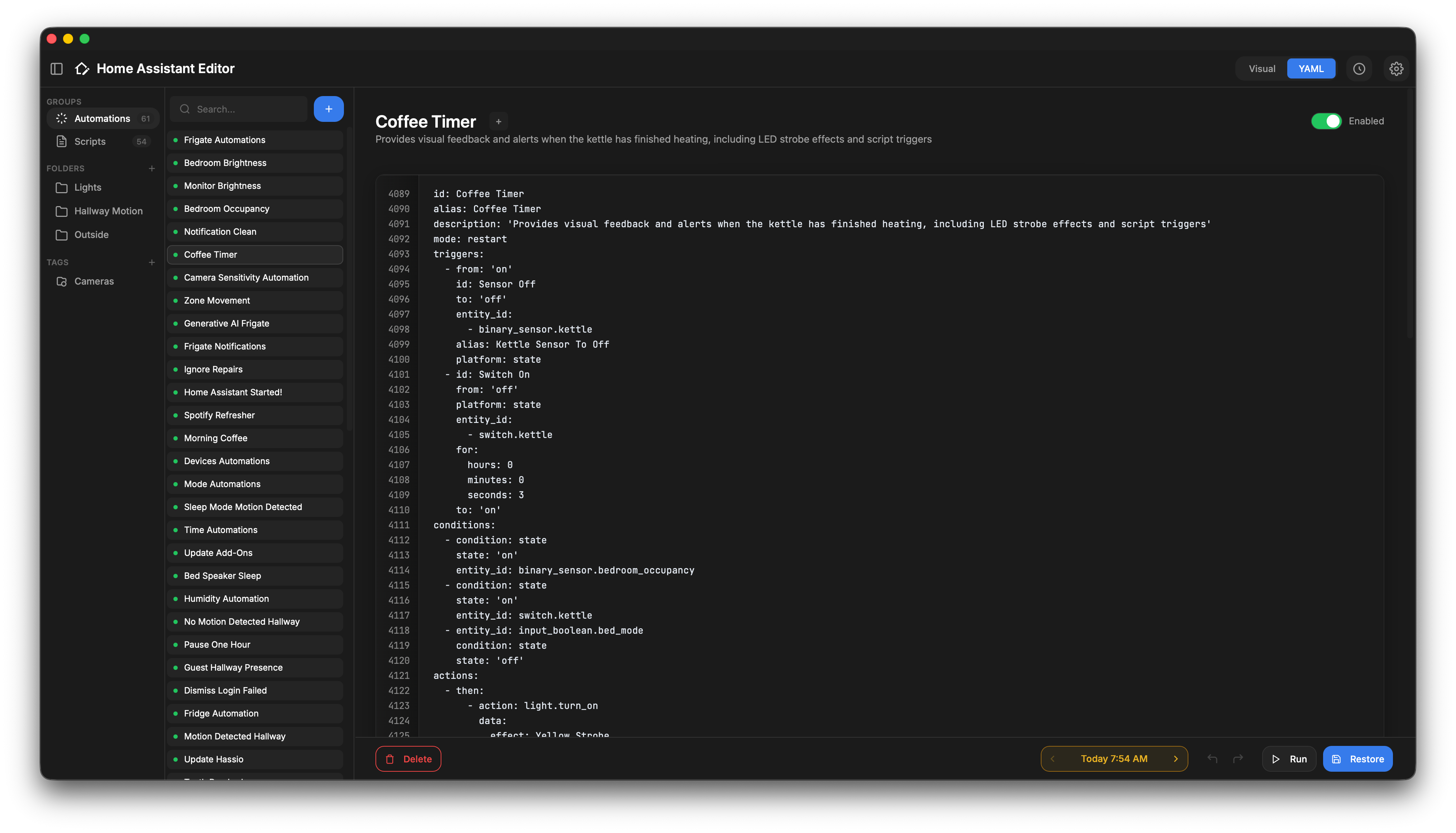Select Bed Speaker Sleep automation
This screenshot has height=833, width=1456.
coord(255,576)
